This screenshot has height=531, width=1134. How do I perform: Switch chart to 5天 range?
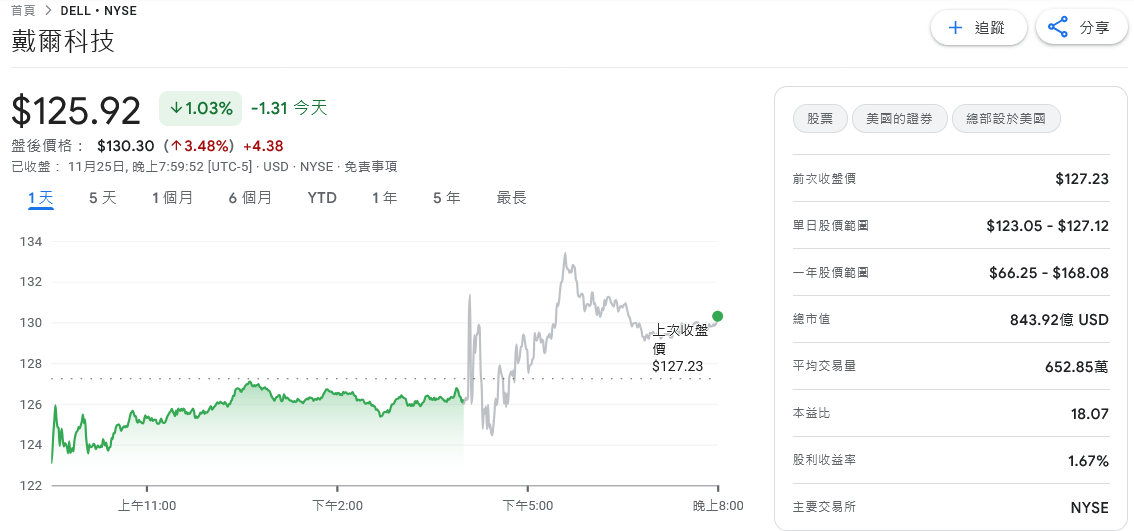coord(103,198)
